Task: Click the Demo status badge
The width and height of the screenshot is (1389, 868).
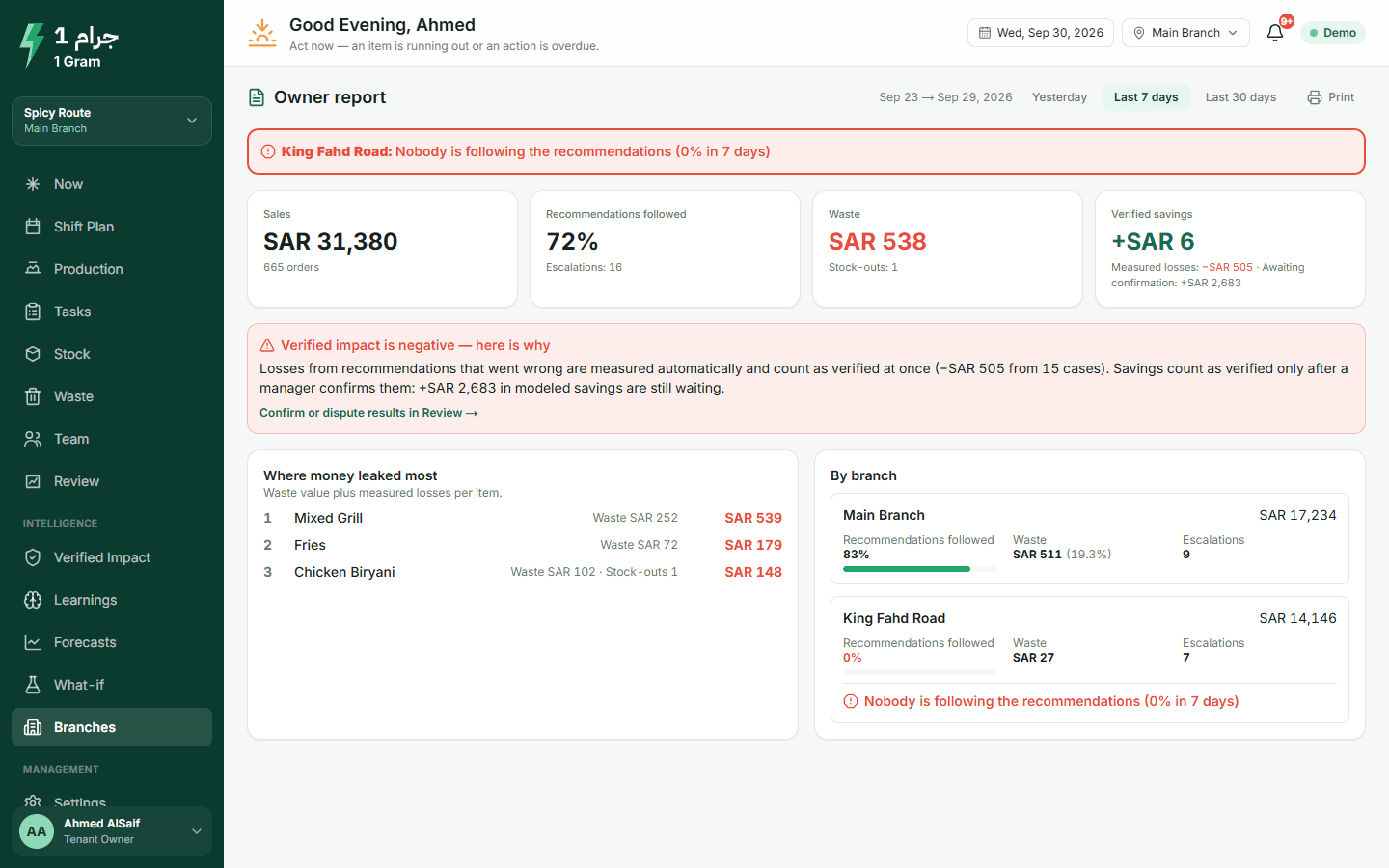Action: click(x=1333, y=33)
